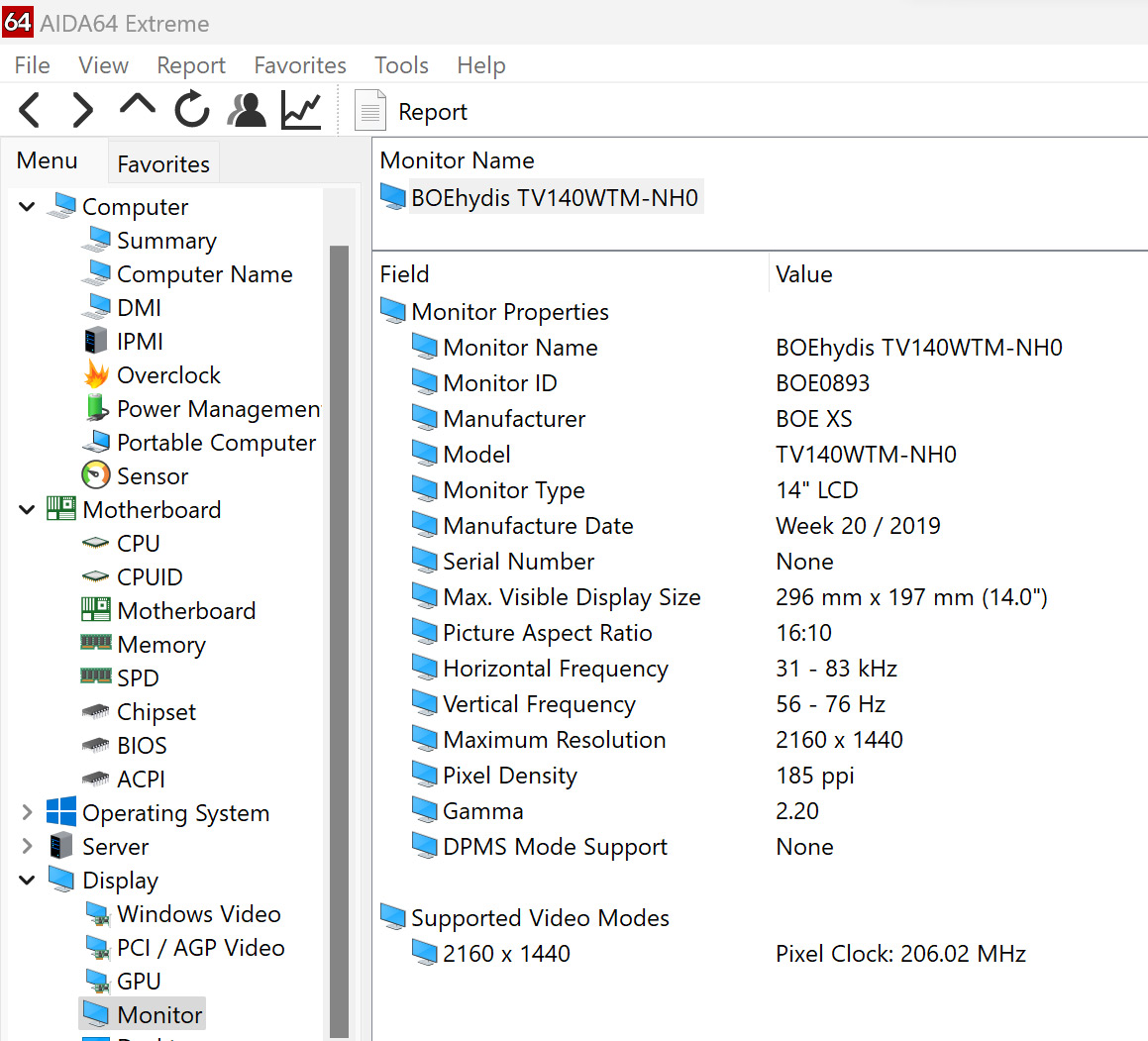Go forward with the right arrow toolbar icon

(x=83, y=111)
